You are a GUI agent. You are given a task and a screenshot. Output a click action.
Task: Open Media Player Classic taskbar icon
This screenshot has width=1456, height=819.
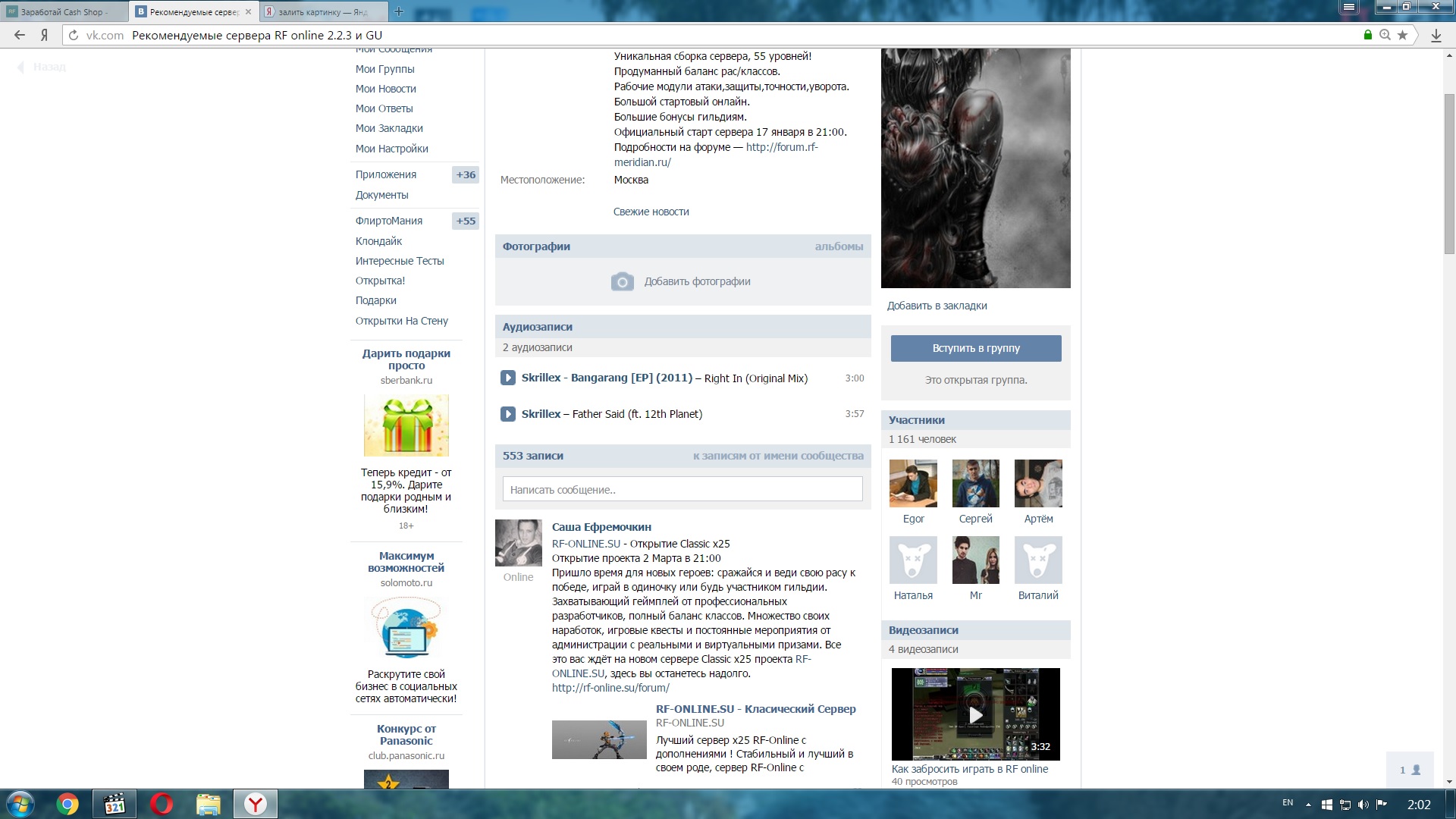115,805
